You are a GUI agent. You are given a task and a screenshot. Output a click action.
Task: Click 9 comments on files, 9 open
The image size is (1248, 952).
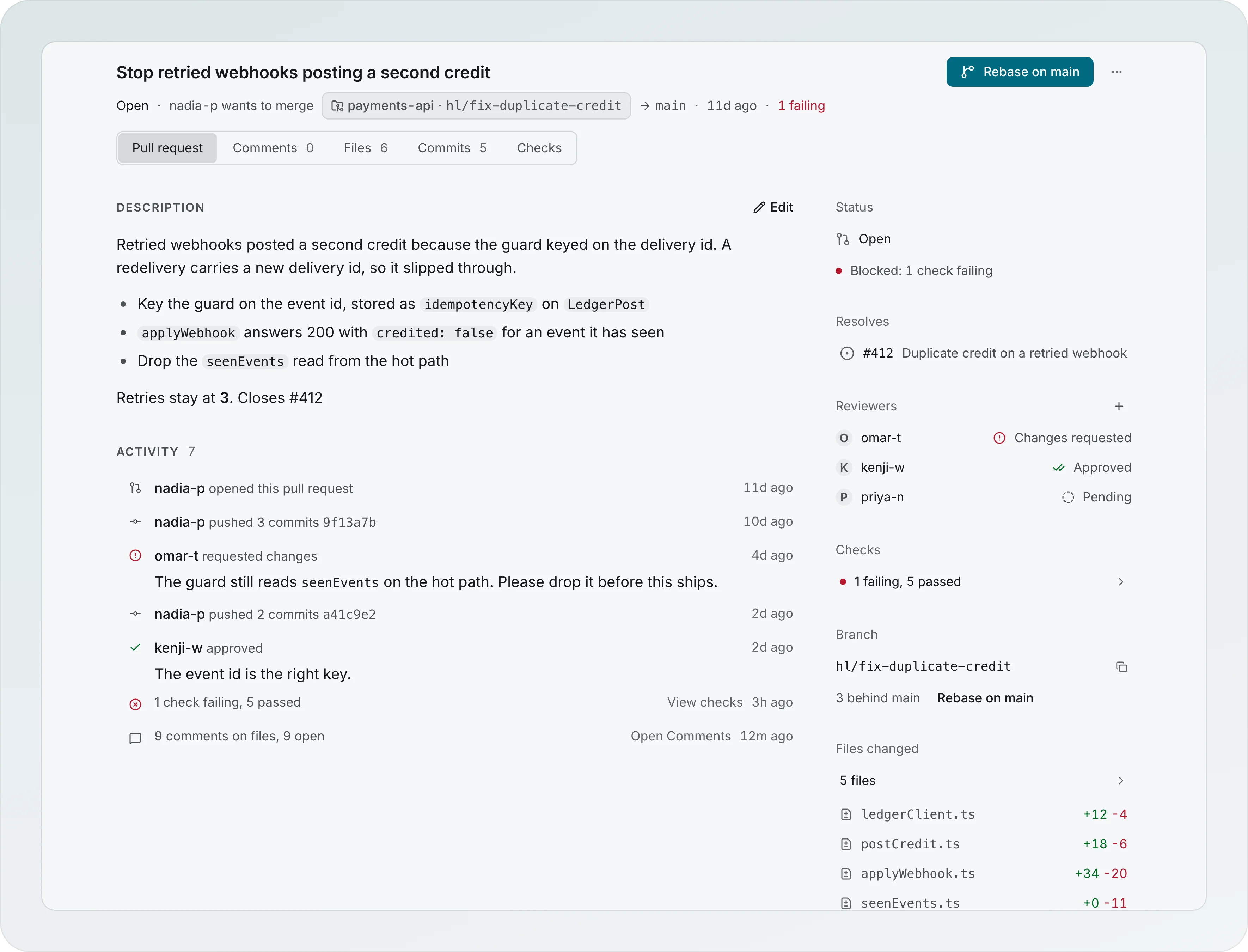click(240, 736)
